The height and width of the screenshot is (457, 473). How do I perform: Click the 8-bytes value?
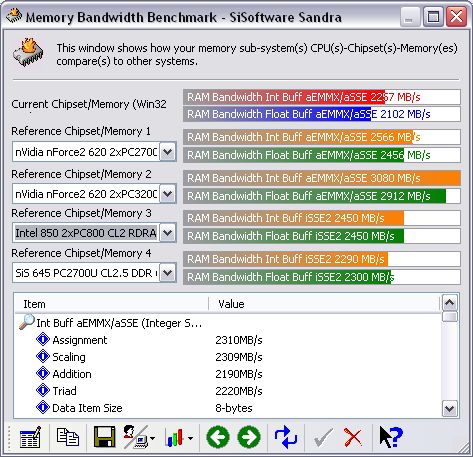pyautogui.click(x=234, y=408)
